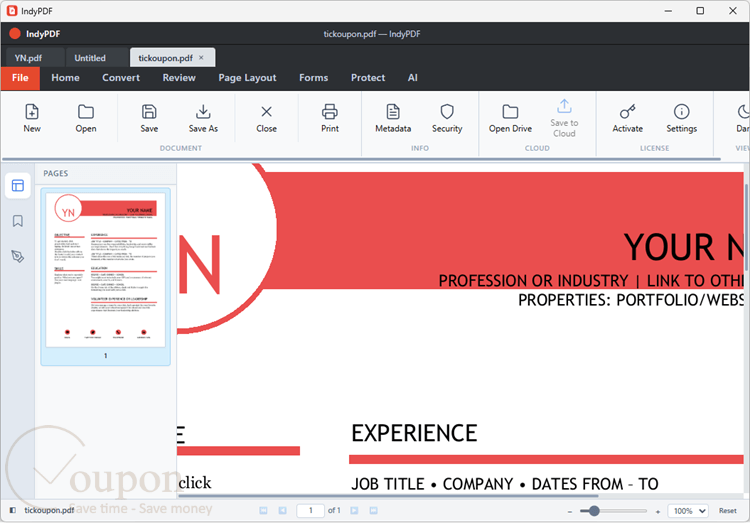The height and width of the screenshot is (523, 750).
Task: Open the Forms ribbon tab
Action: click(314, 78)
